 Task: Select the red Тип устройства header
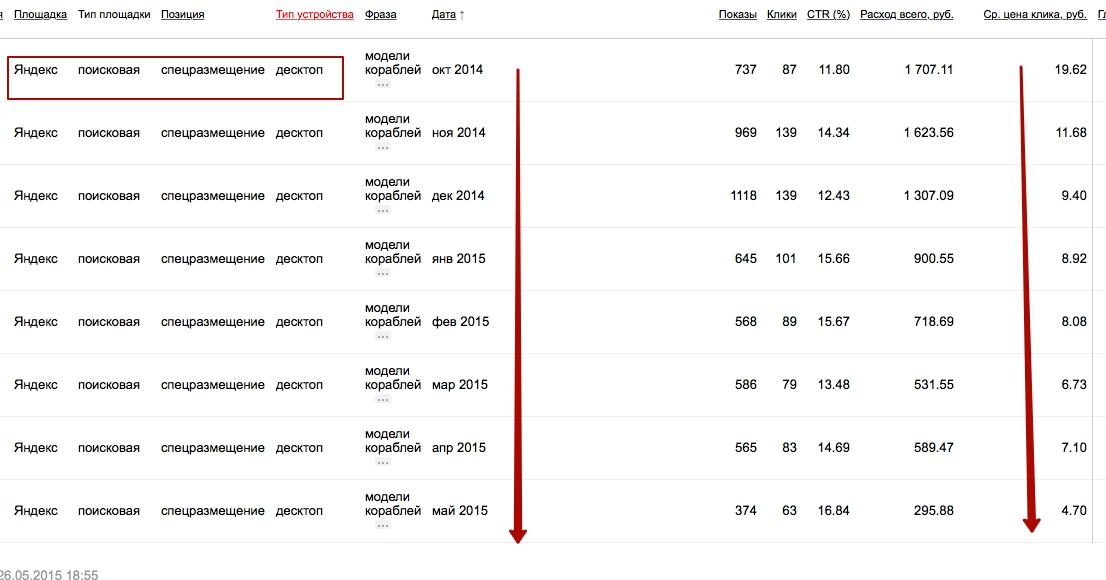(x=314, y=15)
